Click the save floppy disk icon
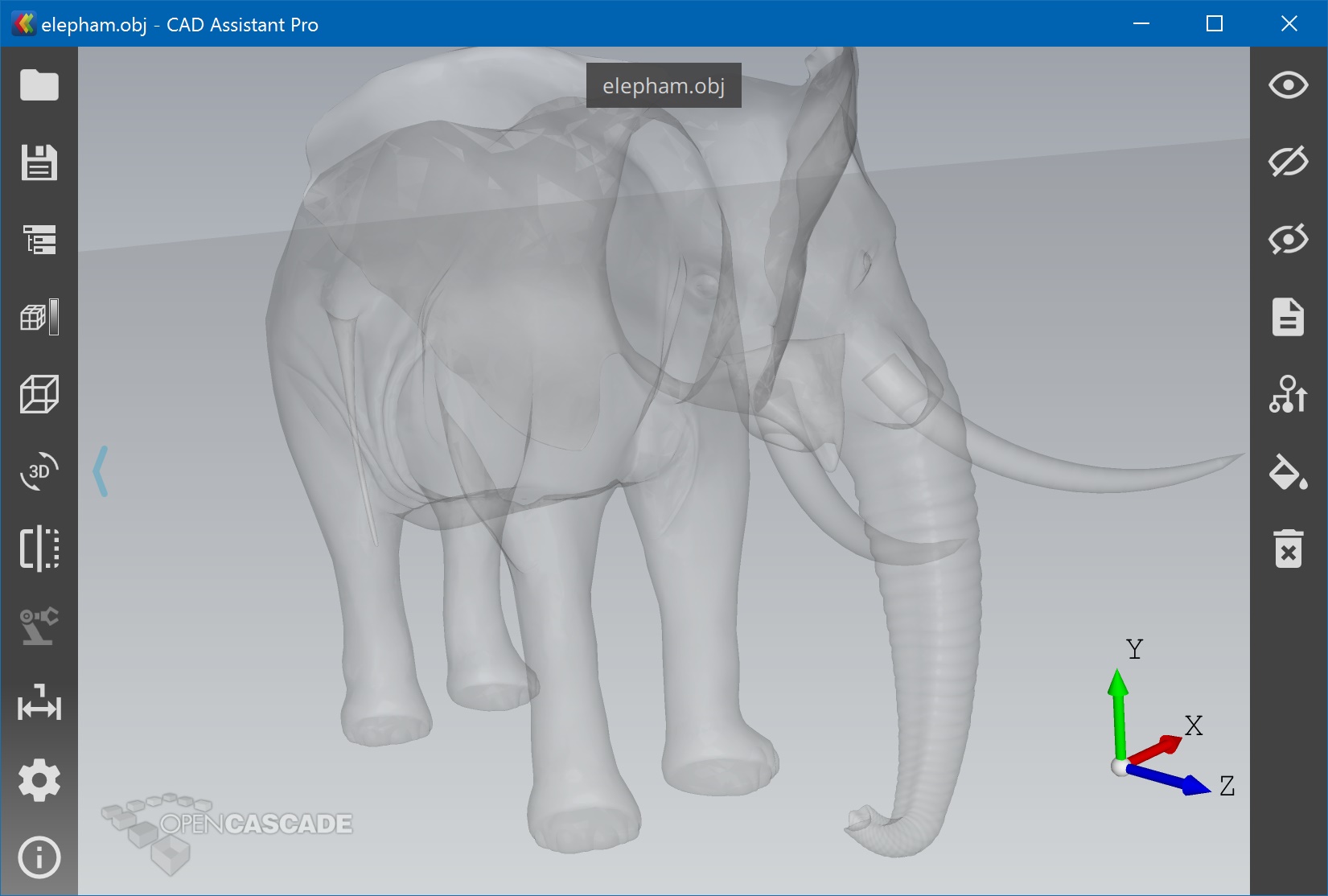1328x896 pixels. [x=39, y=162]
